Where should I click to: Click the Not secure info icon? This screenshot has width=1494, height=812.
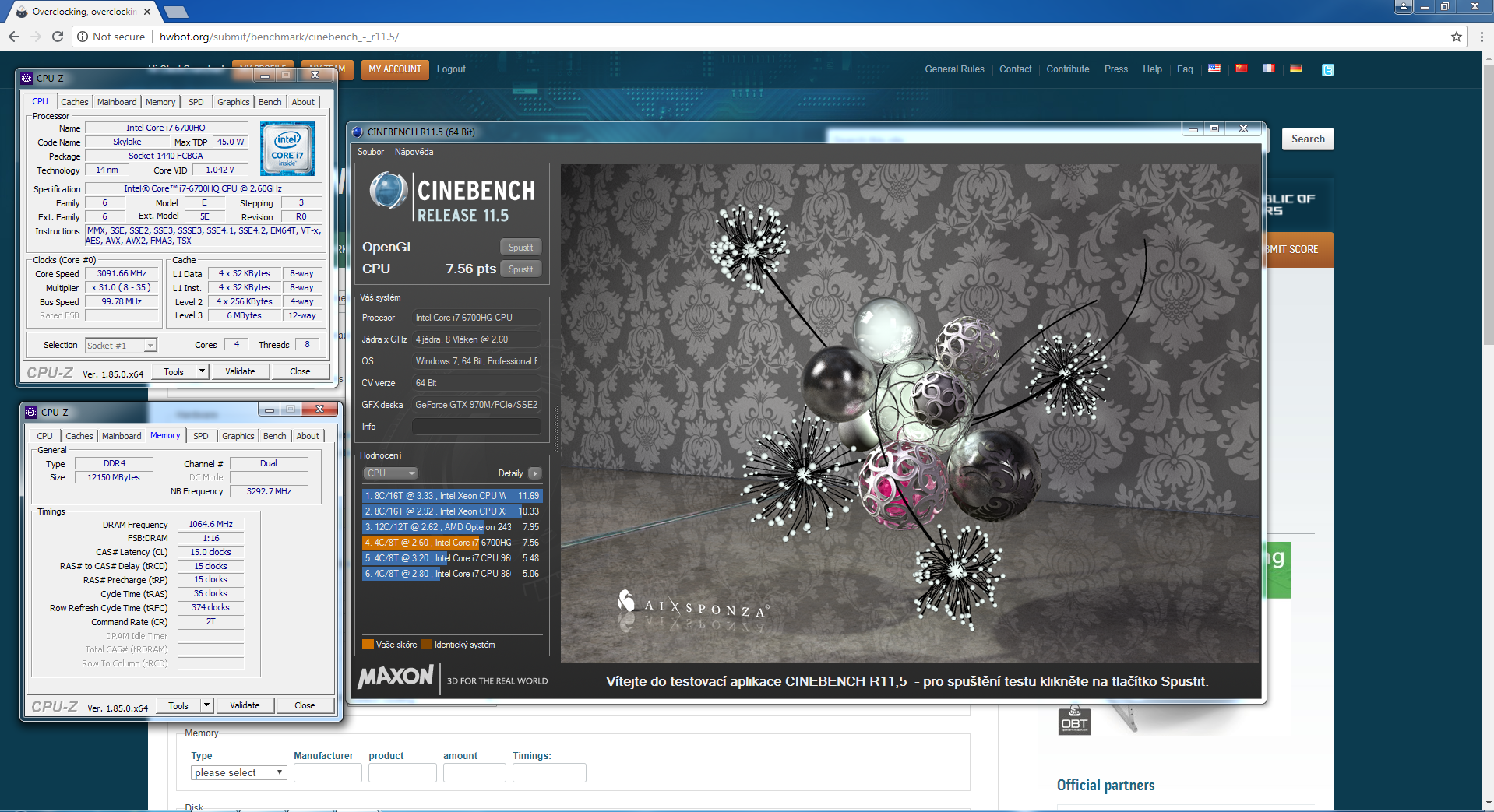click(x=83, y=37)
